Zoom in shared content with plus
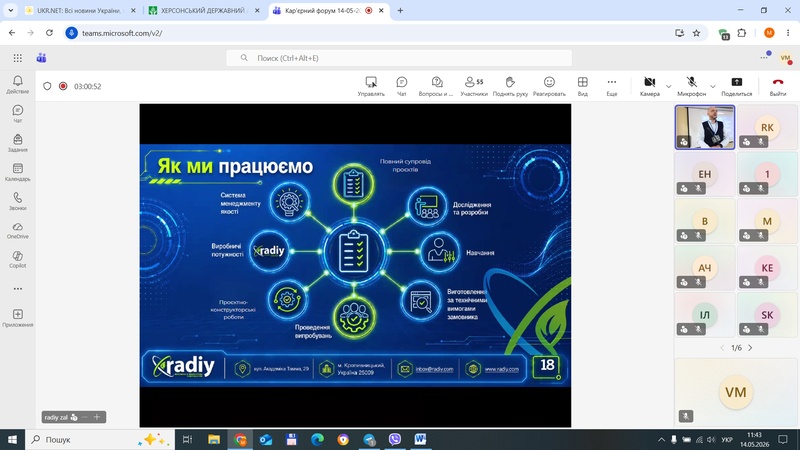Viewport: 800px width, 450px height. [96, 417]
